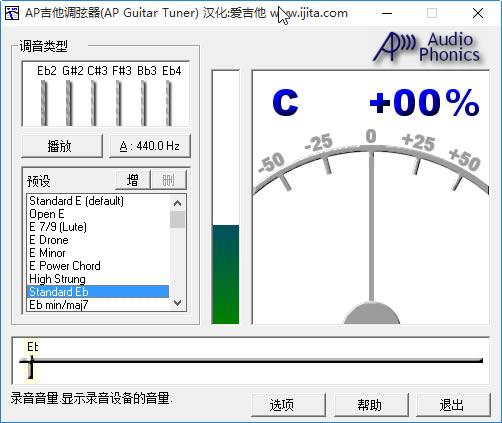This screenshot has height=423, width=502.
Task: Add a preset with 增 button
Action: coord(133,180)
